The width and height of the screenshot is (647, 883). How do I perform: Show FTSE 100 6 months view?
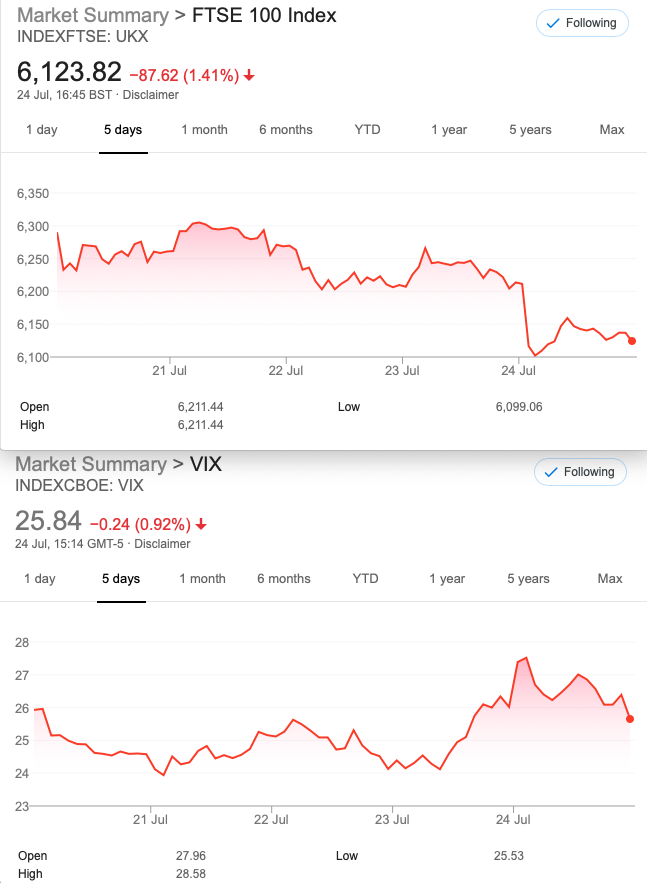point(285,130)
